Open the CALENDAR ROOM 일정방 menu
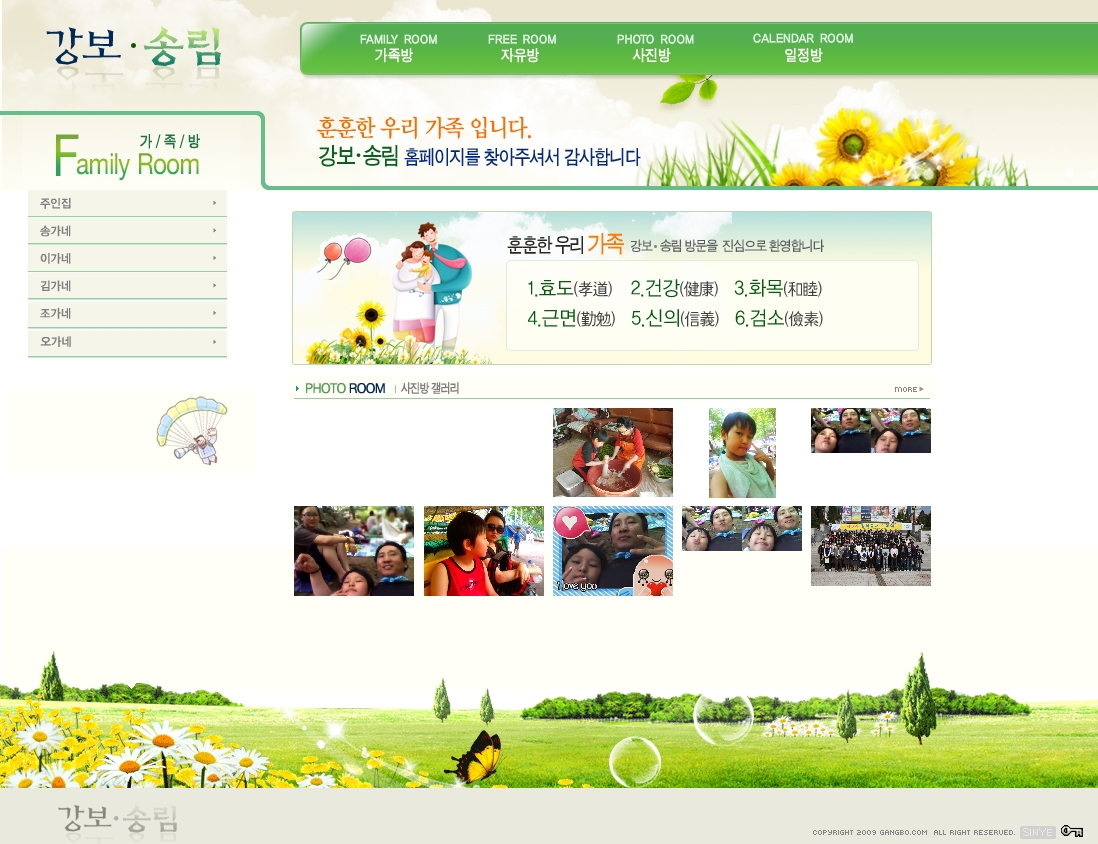Viewport: 1098px width, 844px height. point(803,47)
